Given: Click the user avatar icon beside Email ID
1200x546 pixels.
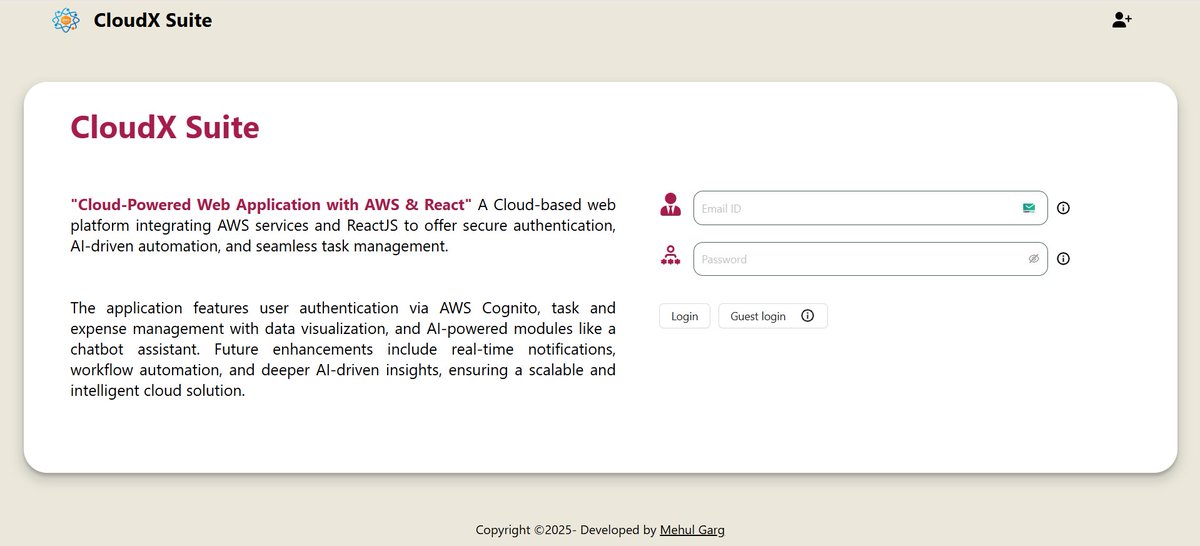Looking at the screenshot, I should coord(670,205).
